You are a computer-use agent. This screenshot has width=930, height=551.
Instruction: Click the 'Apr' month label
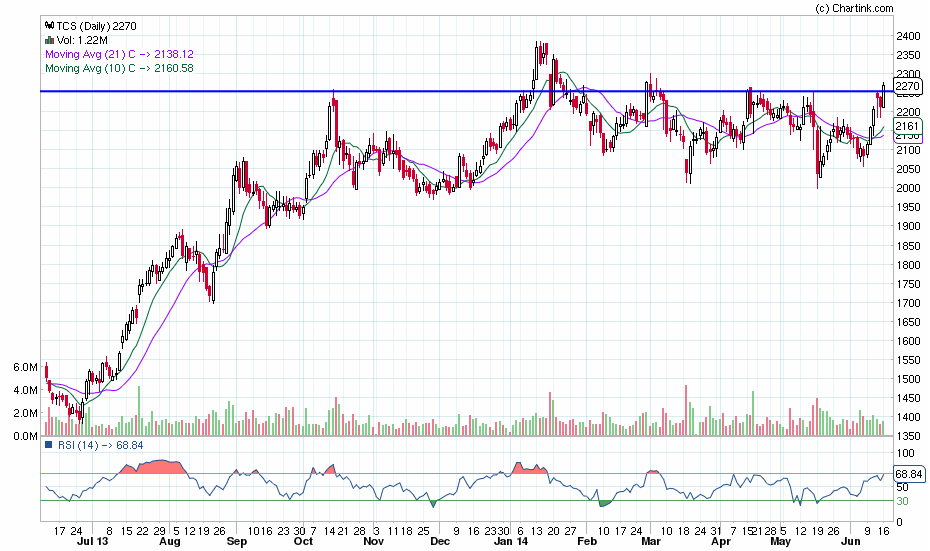(721, 541)
